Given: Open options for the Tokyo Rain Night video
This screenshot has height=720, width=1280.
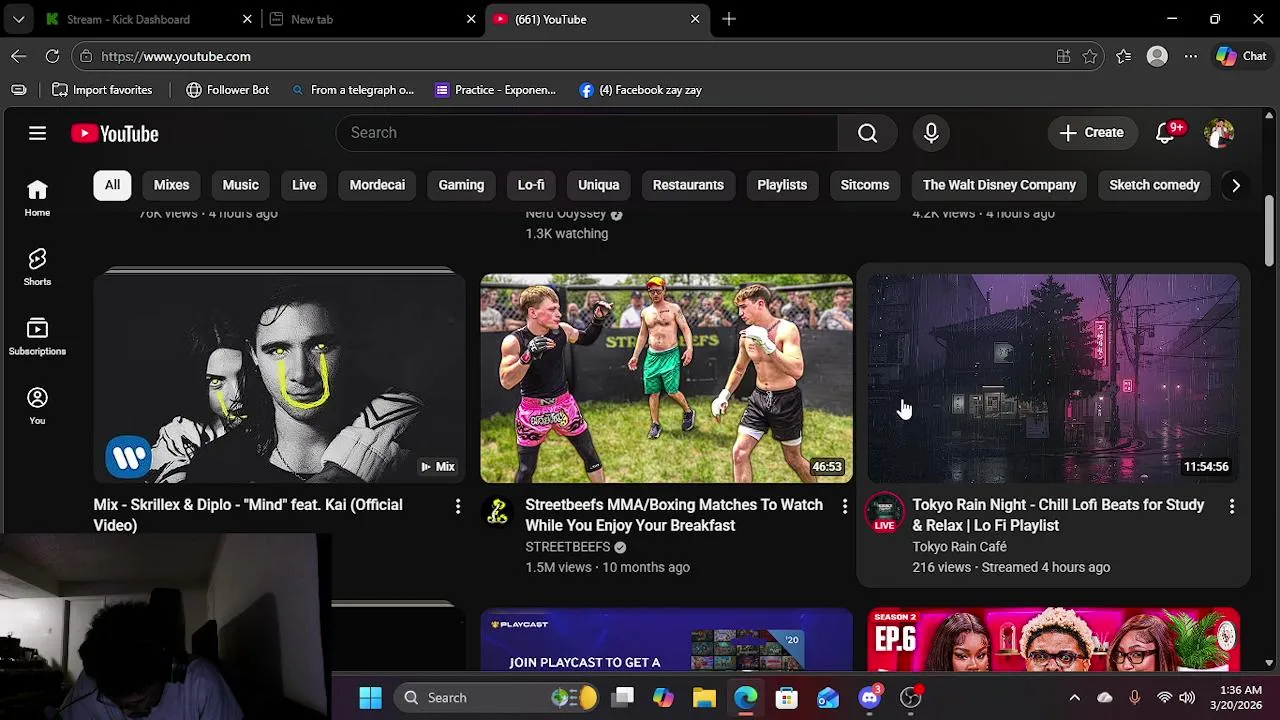Looking at the screenshot, I should click(x=1231, y=507).
